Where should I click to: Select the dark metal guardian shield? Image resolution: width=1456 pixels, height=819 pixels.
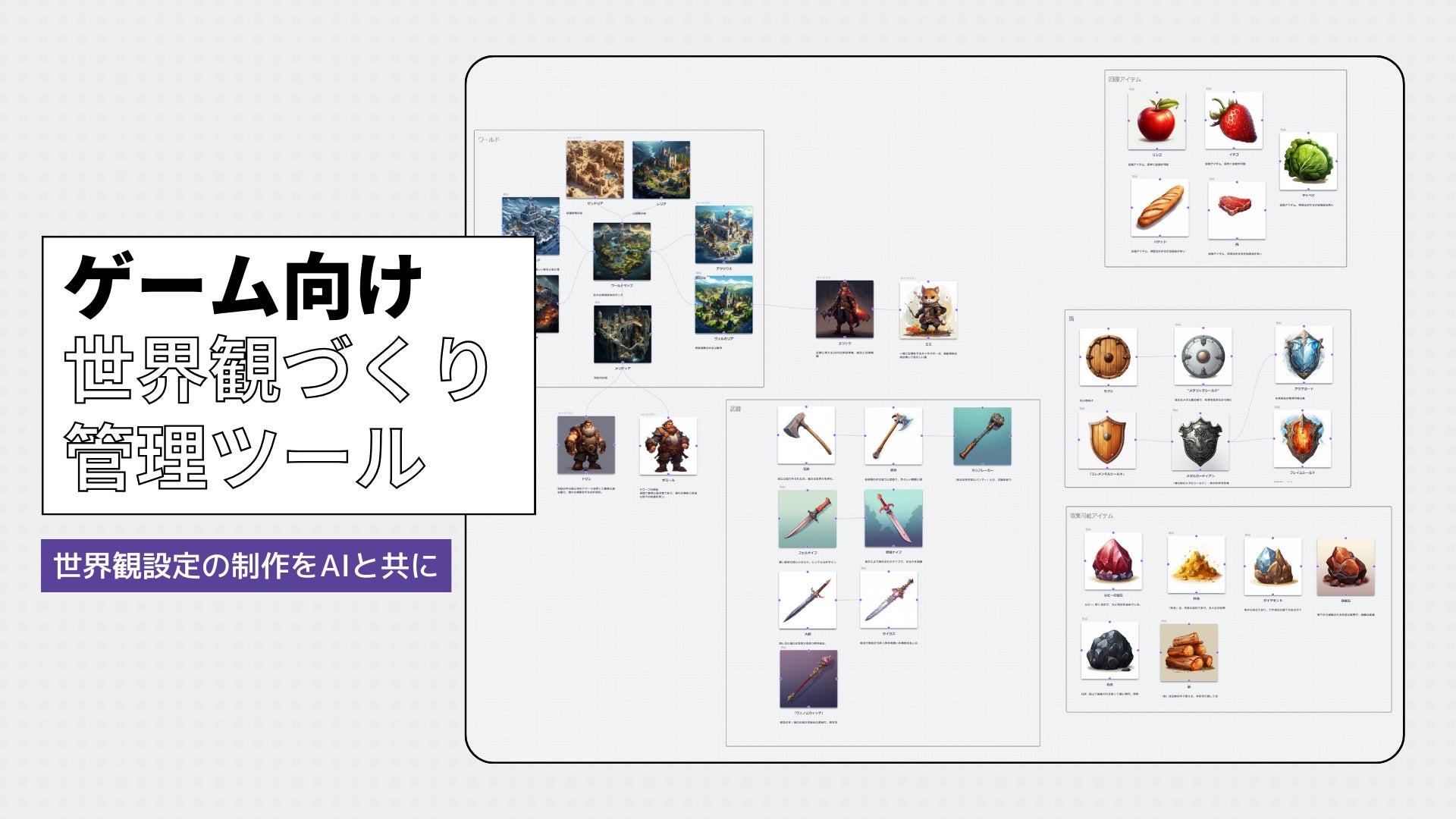1199,442
